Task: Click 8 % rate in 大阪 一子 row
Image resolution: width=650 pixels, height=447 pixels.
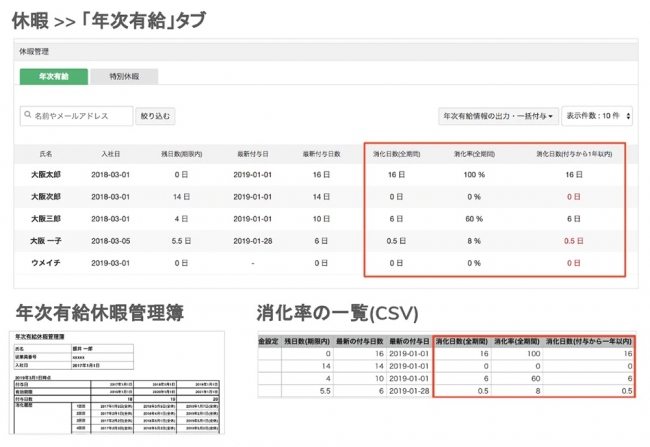Action: tap(474, 241)
